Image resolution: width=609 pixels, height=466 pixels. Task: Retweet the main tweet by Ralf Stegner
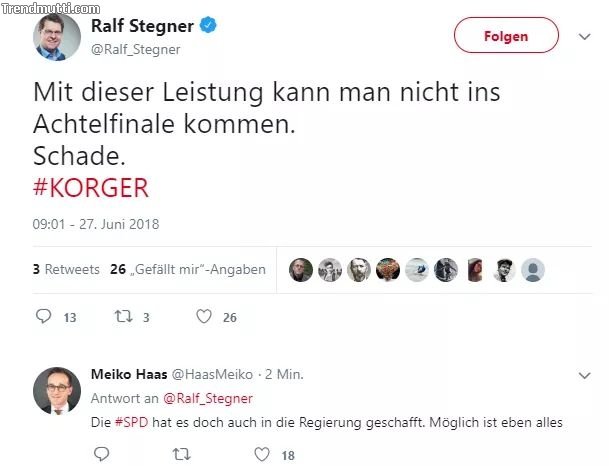(122, 317)
